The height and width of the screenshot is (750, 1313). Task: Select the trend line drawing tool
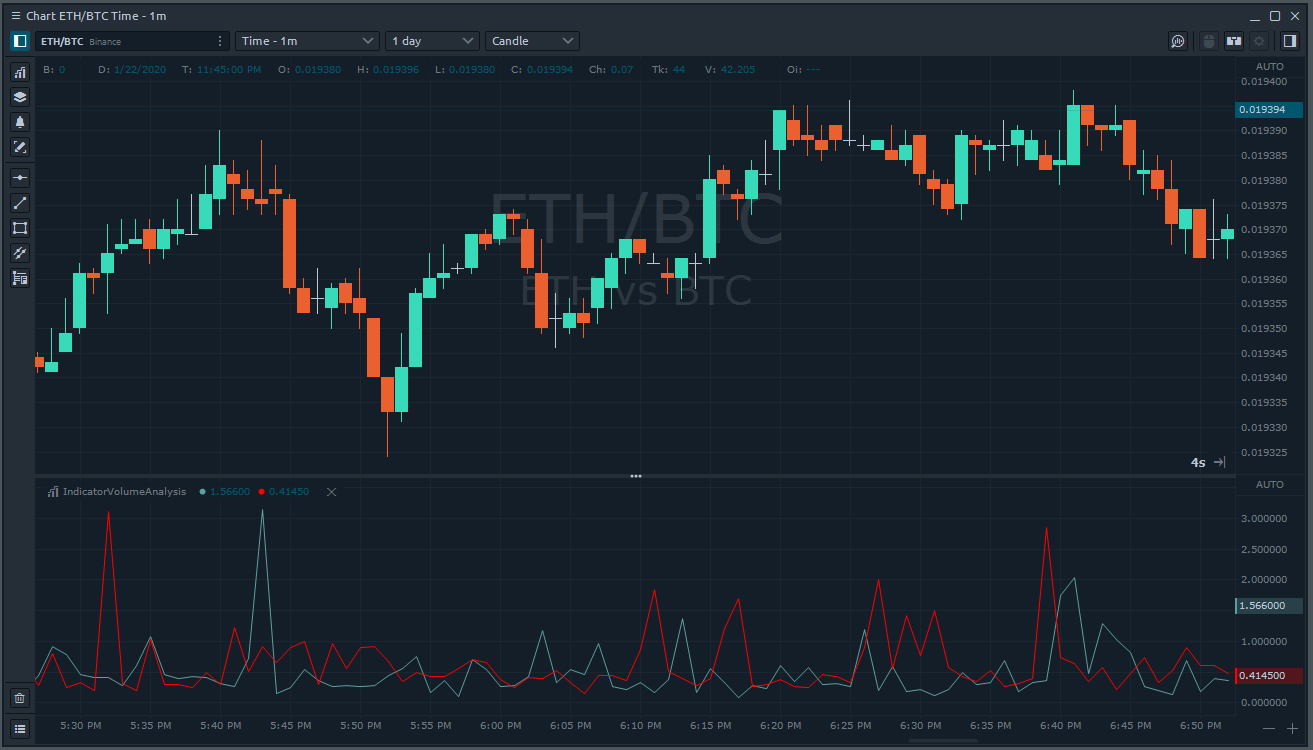19,203
